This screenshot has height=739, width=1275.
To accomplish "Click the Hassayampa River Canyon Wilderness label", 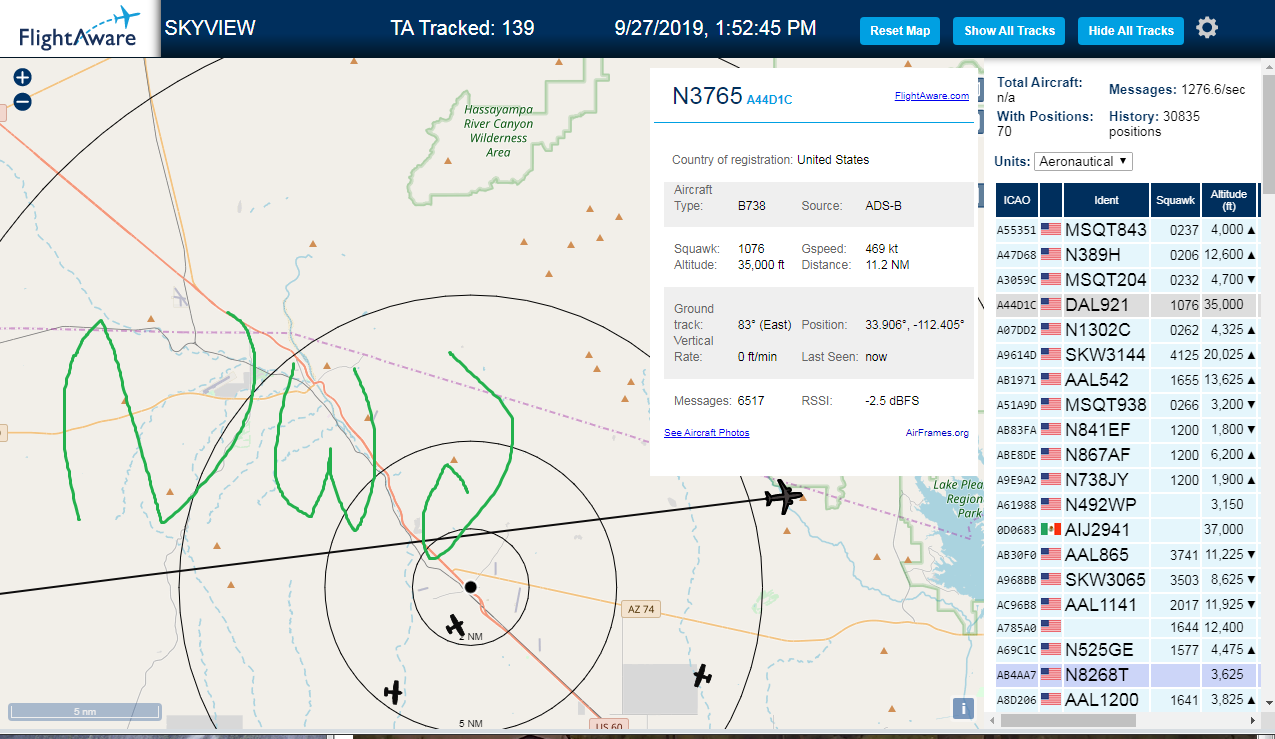I will [499, 130].
